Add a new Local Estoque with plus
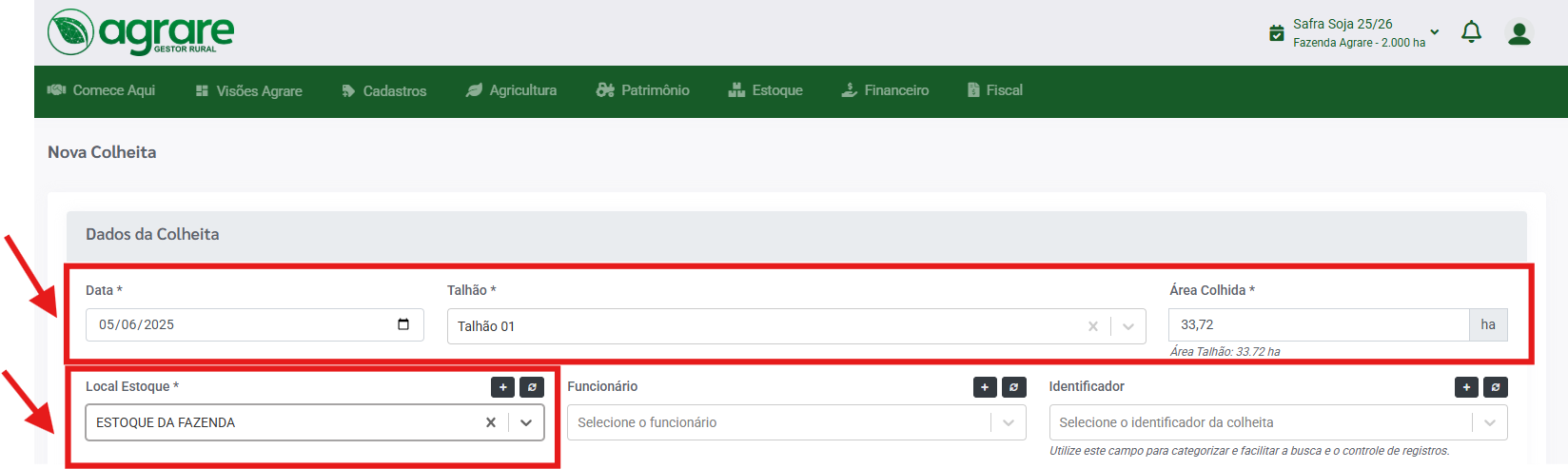Viewport: 1568px width, 469px height. point(502,387)
